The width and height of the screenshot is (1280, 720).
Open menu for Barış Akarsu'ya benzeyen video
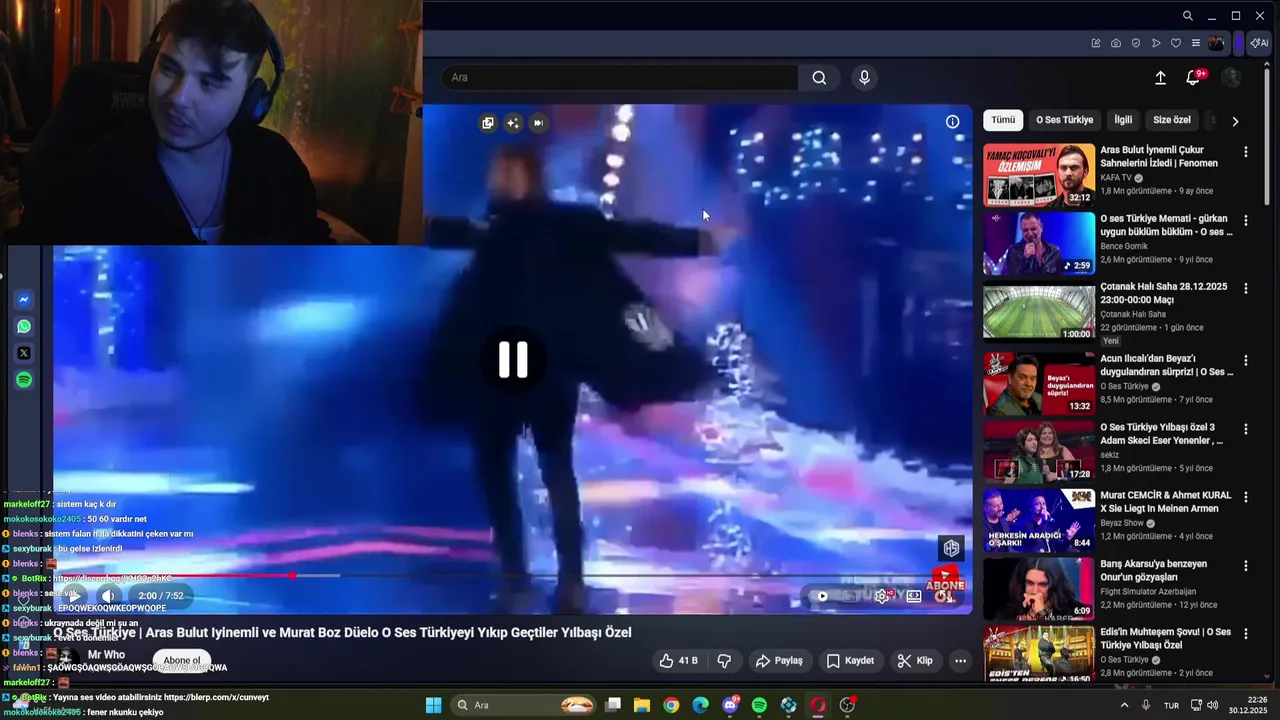point(1246,565)
